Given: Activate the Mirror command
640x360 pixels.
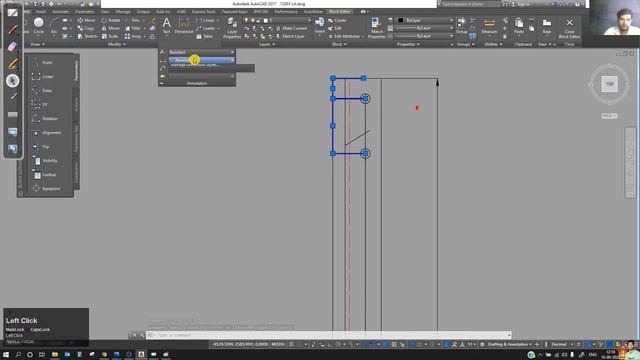Looking at the screenshot, I should (x=111, y=28).
